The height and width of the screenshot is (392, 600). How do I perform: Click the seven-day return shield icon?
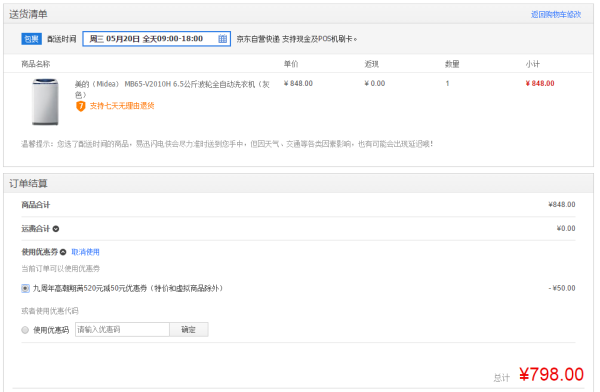[x=80, y=106]
